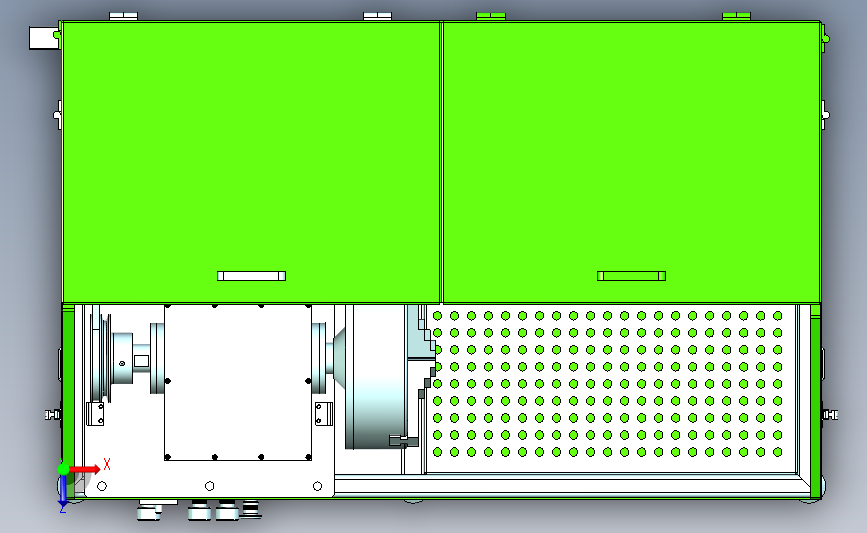Select the white box at top-left corner

44,38
